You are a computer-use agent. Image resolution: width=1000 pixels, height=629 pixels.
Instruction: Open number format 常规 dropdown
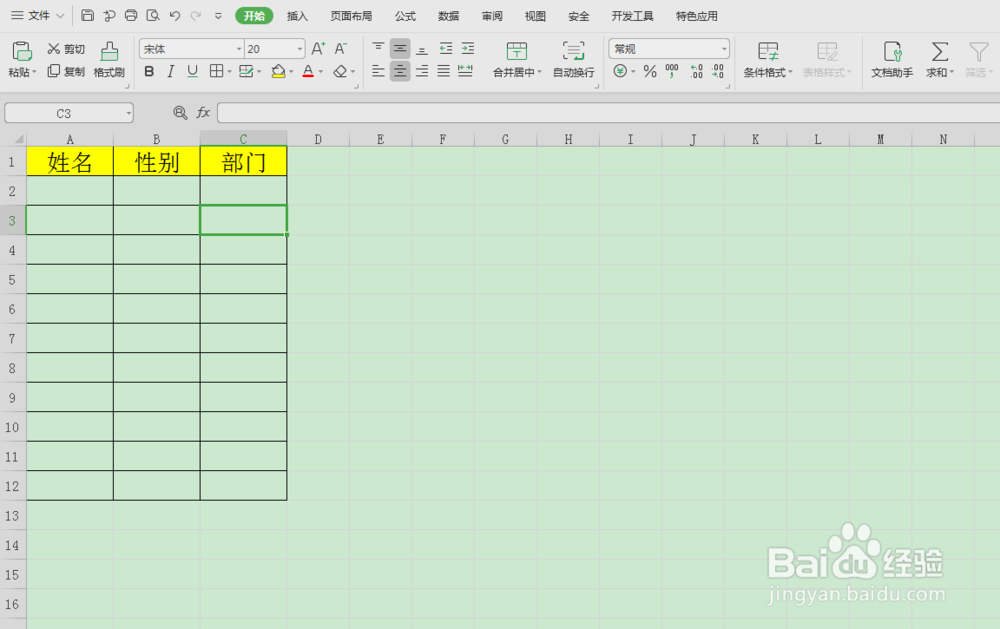(724, 49)
